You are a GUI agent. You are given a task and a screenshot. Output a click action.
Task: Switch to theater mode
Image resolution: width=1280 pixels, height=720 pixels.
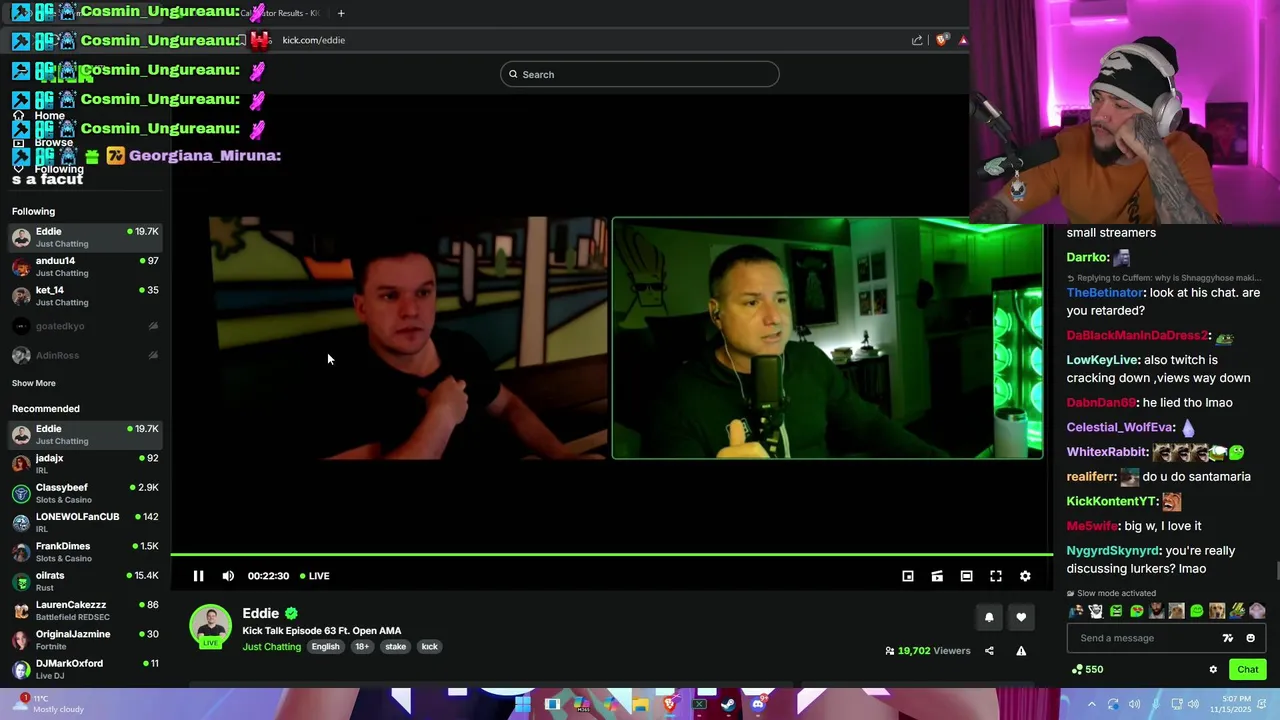coord(966,576)
